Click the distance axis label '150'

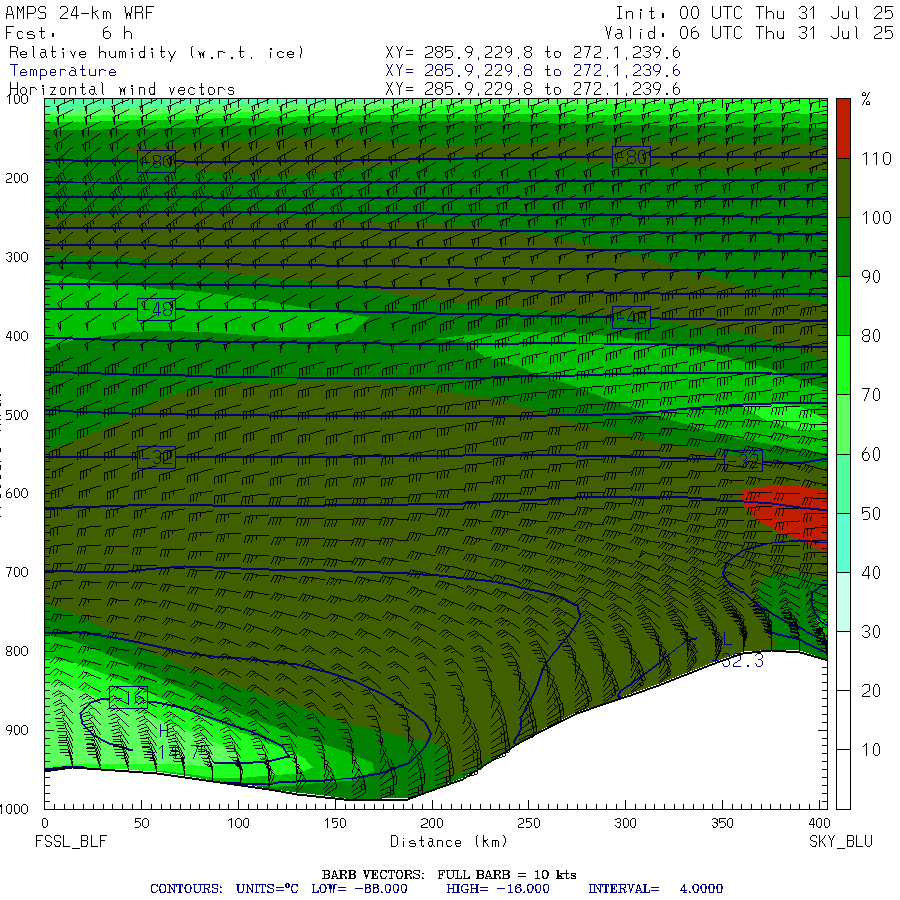tap(335, 823)
